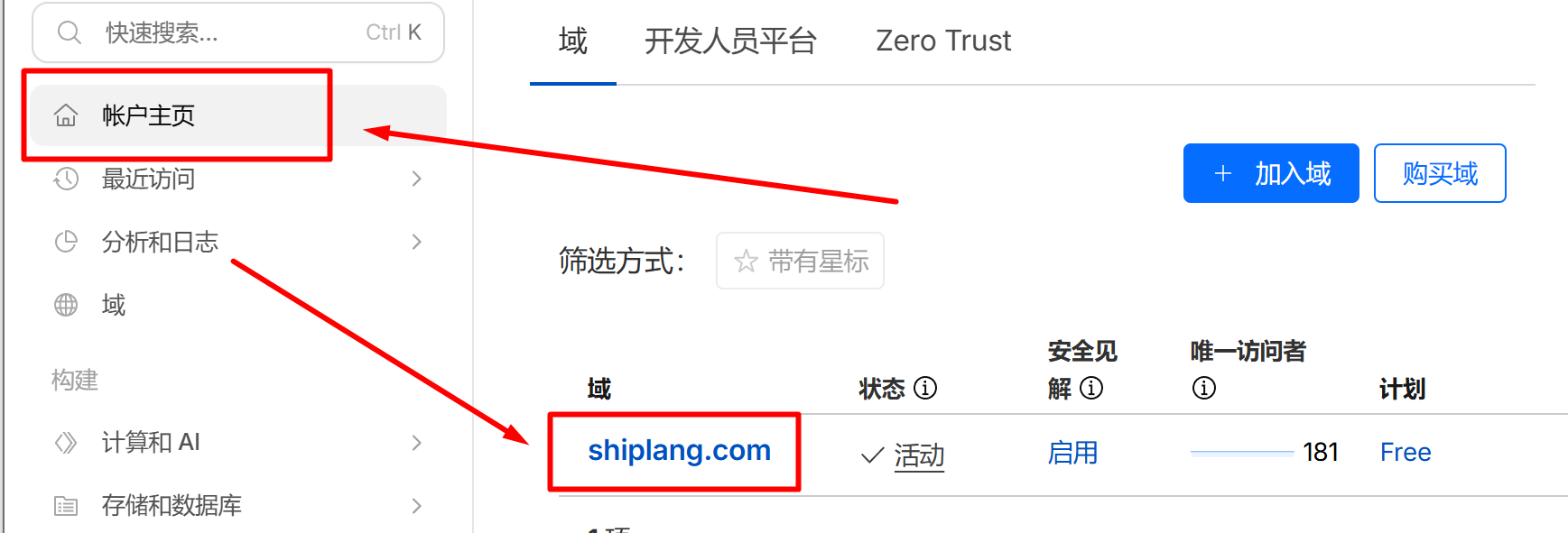Click the globe icon next to 域

point(66,305)
